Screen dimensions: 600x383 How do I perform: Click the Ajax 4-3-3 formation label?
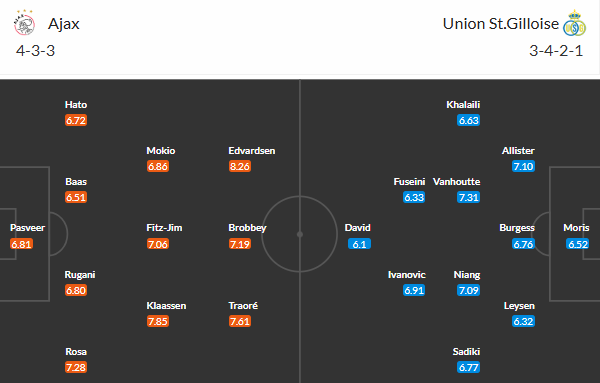(36, 51)
